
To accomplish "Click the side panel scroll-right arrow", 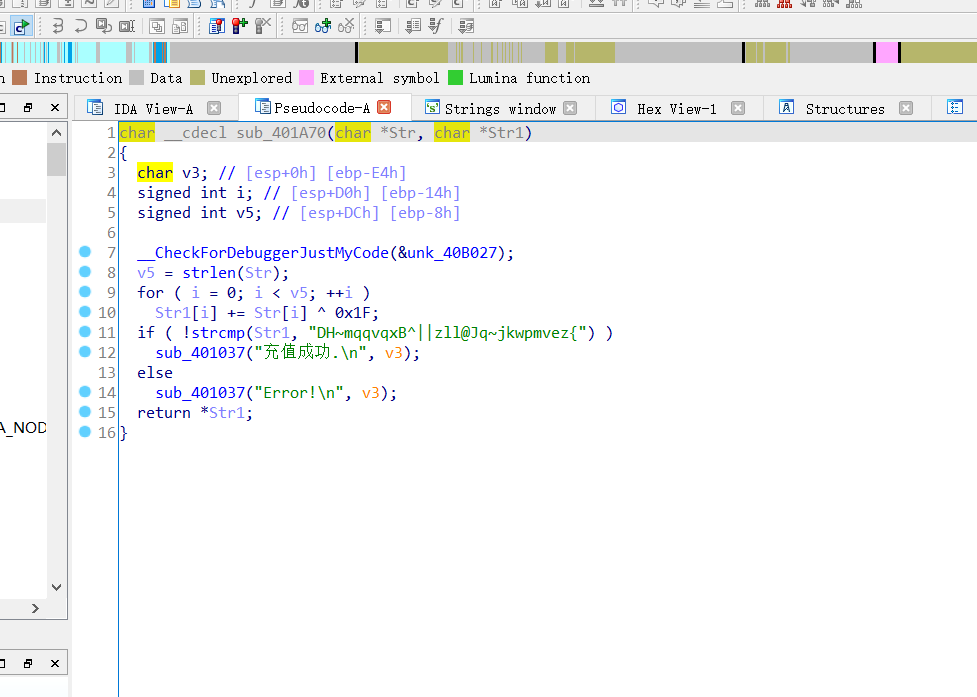I will tap(36, 609).
